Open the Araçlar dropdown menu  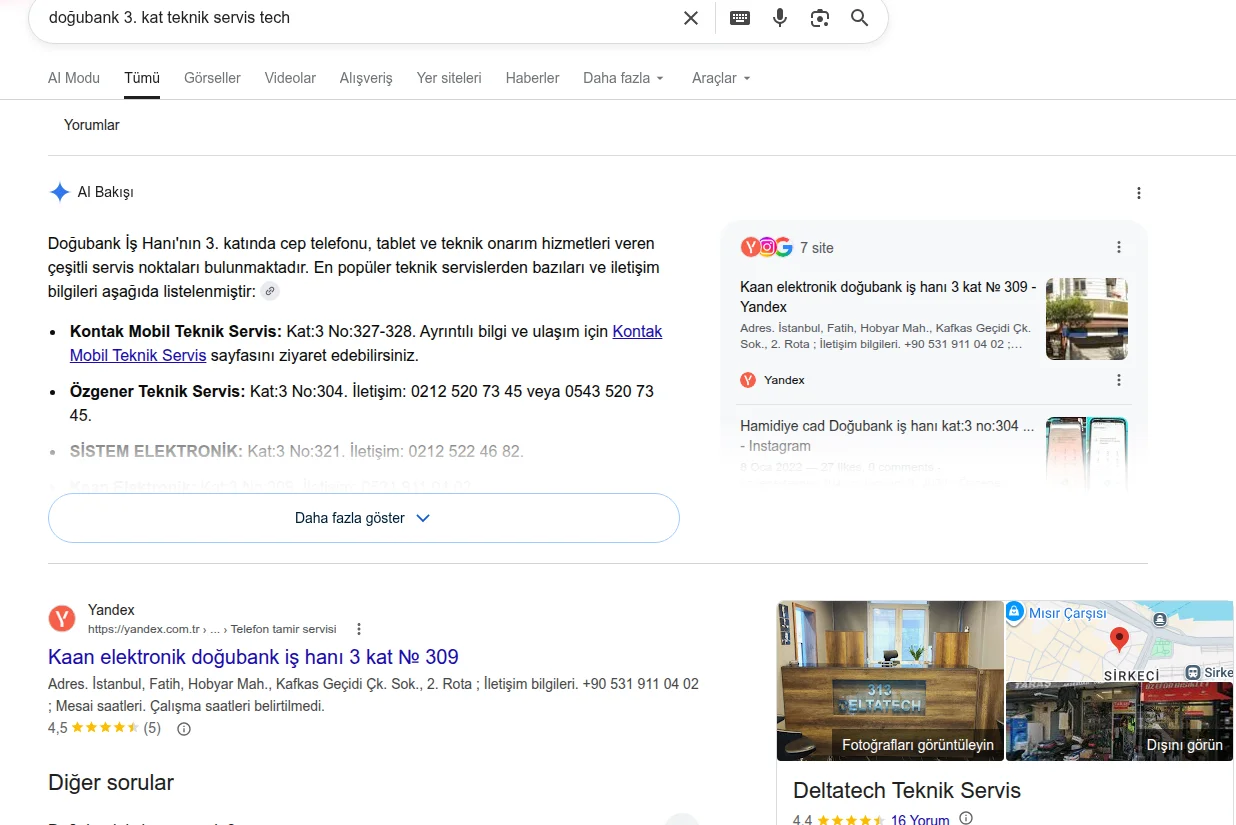721,78
